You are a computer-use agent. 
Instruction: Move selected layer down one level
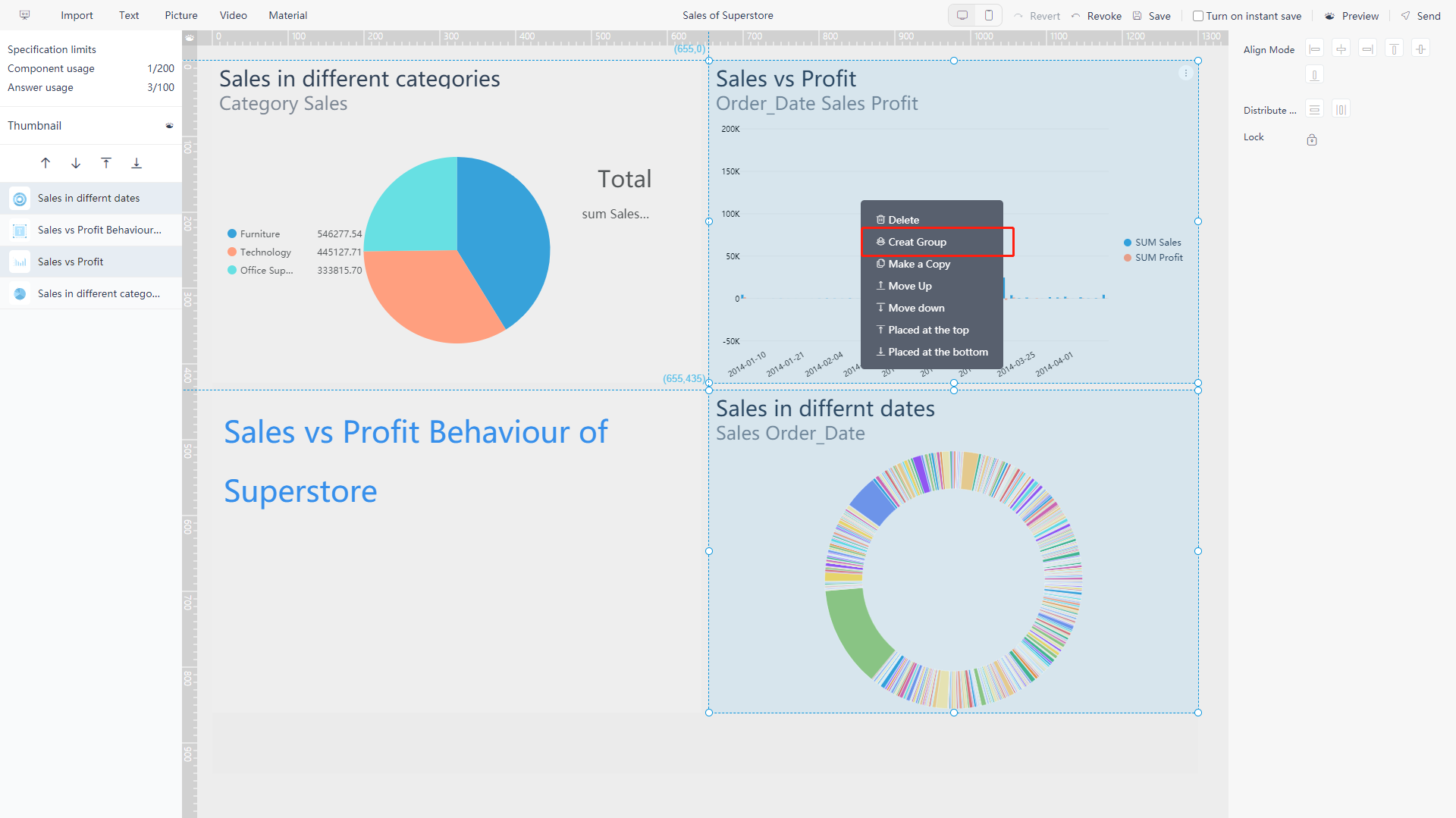click(x=76, y=163)
